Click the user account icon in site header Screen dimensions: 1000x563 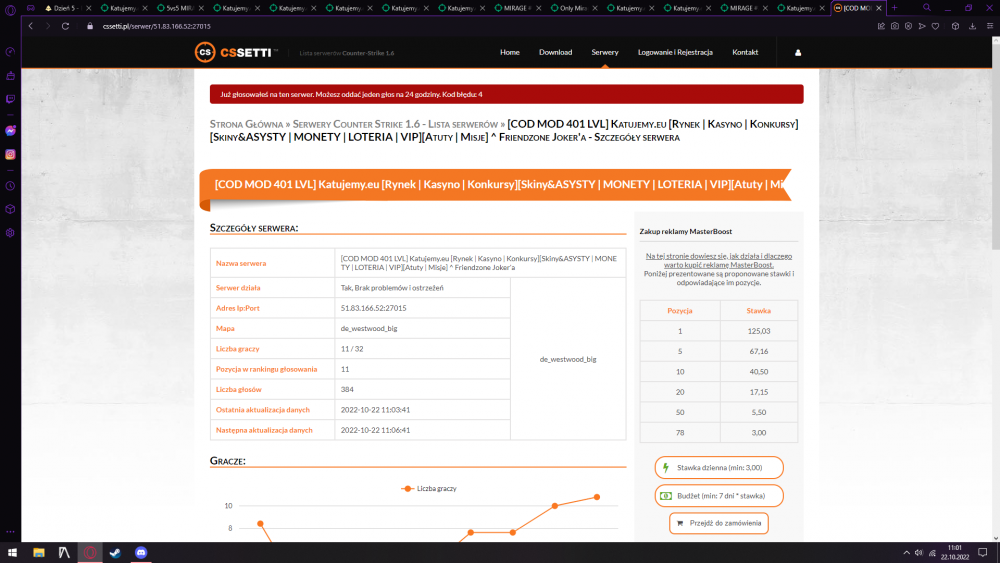(x=798, y=53)
